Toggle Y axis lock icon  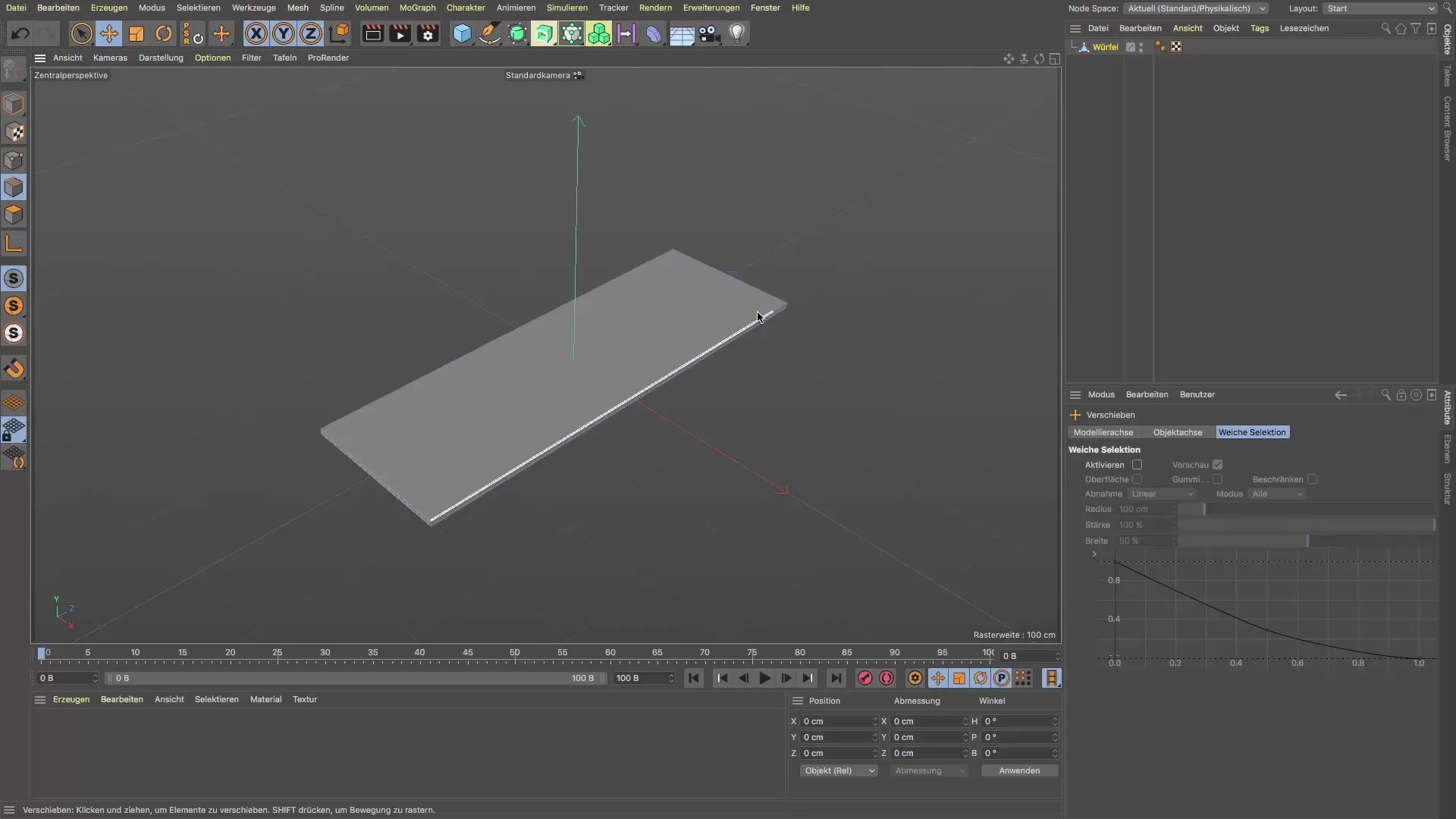(284, 33)
